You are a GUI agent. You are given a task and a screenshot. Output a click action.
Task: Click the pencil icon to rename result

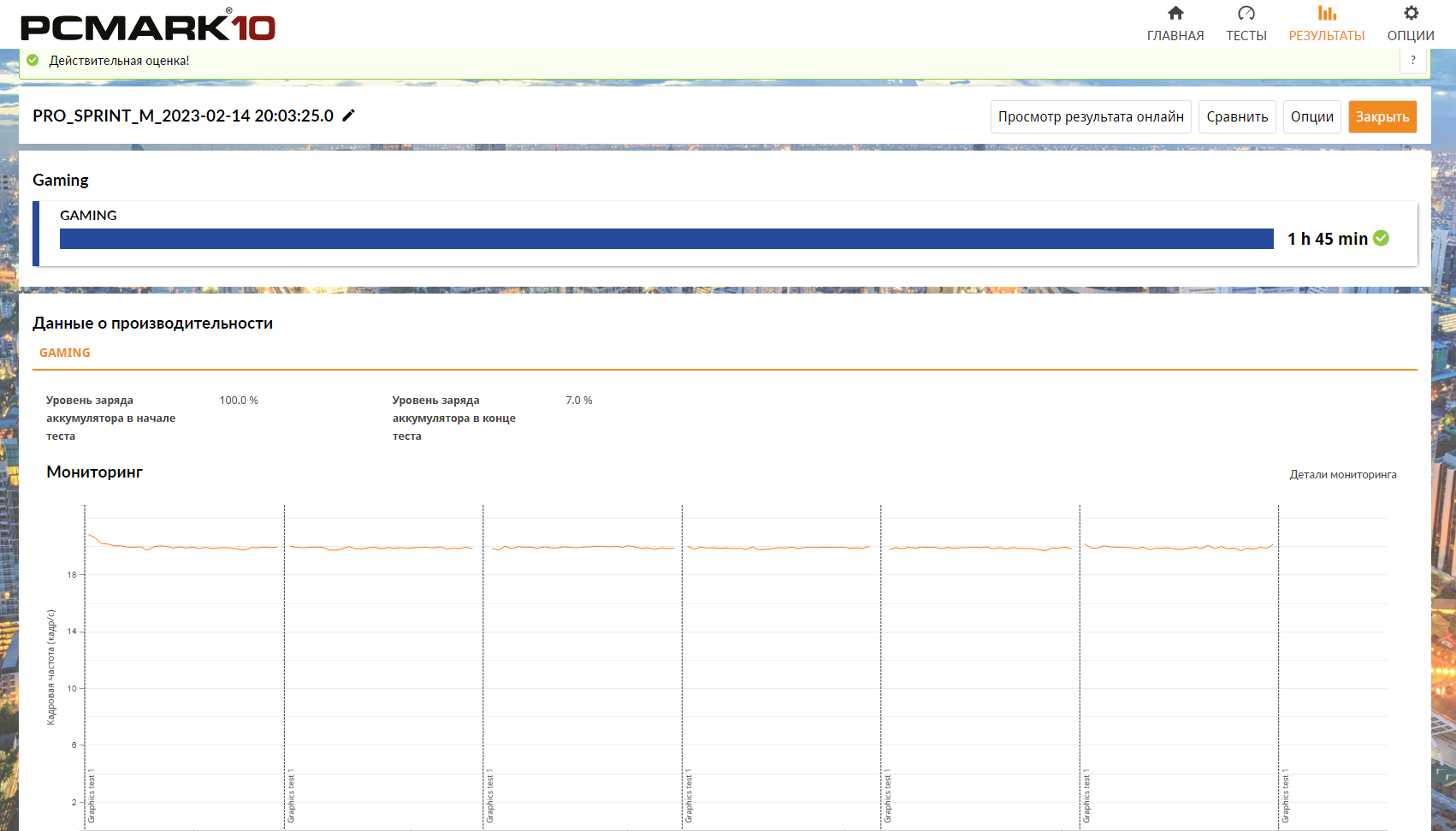[x=348, y=116]
